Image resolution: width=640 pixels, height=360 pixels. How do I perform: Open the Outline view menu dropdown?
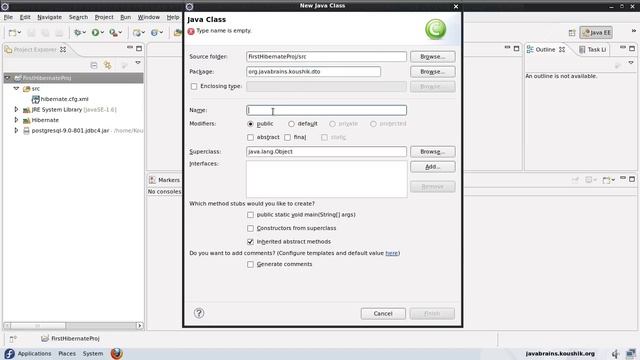[x=631, y=63]
